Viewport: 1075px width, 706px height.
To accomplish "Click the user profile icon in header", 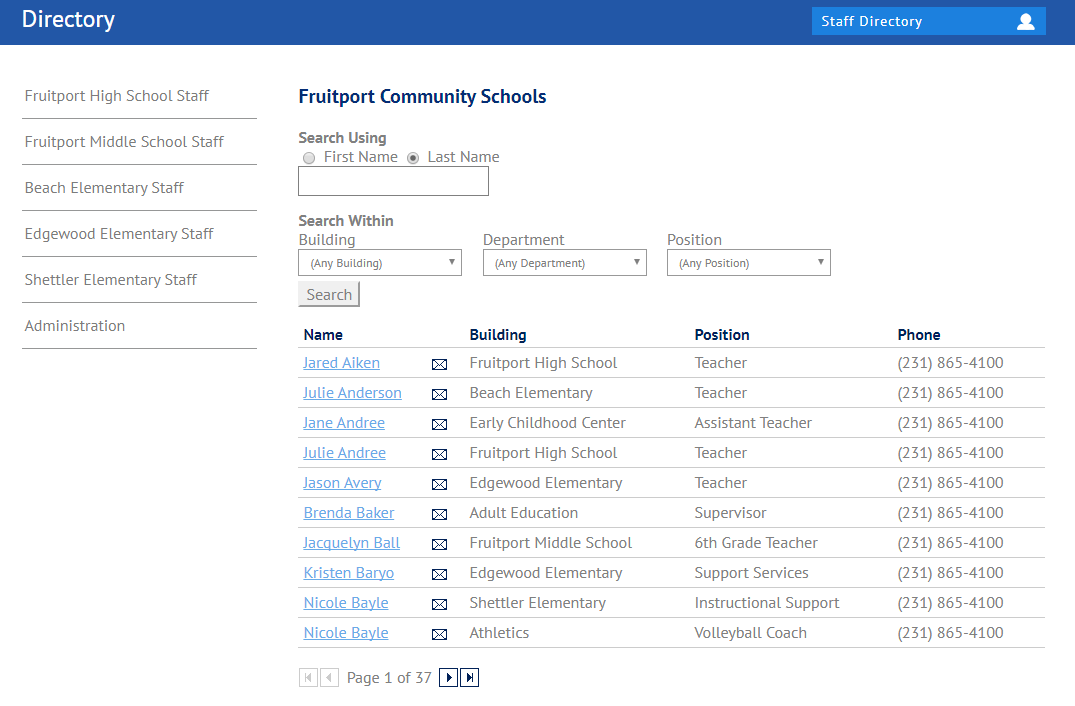I will pyautogui.click(x=1025, y=21).
